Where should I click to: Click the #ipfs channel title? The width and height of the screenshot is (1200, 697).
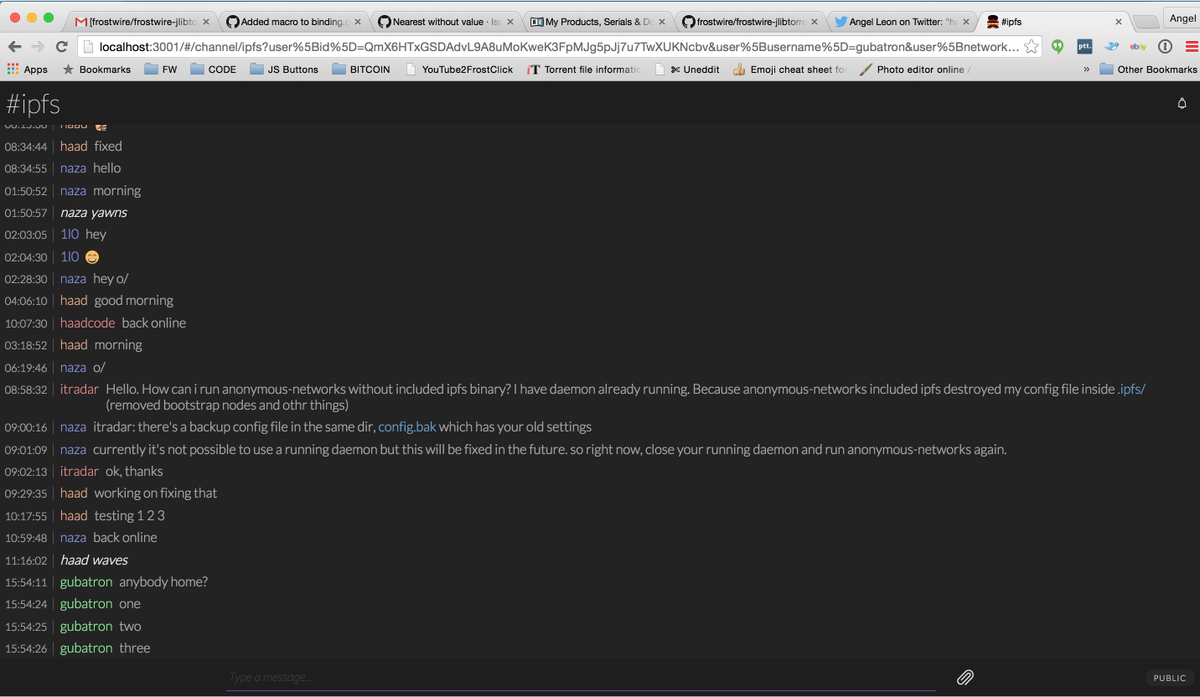pyautogui.click(x=32, y=103)
